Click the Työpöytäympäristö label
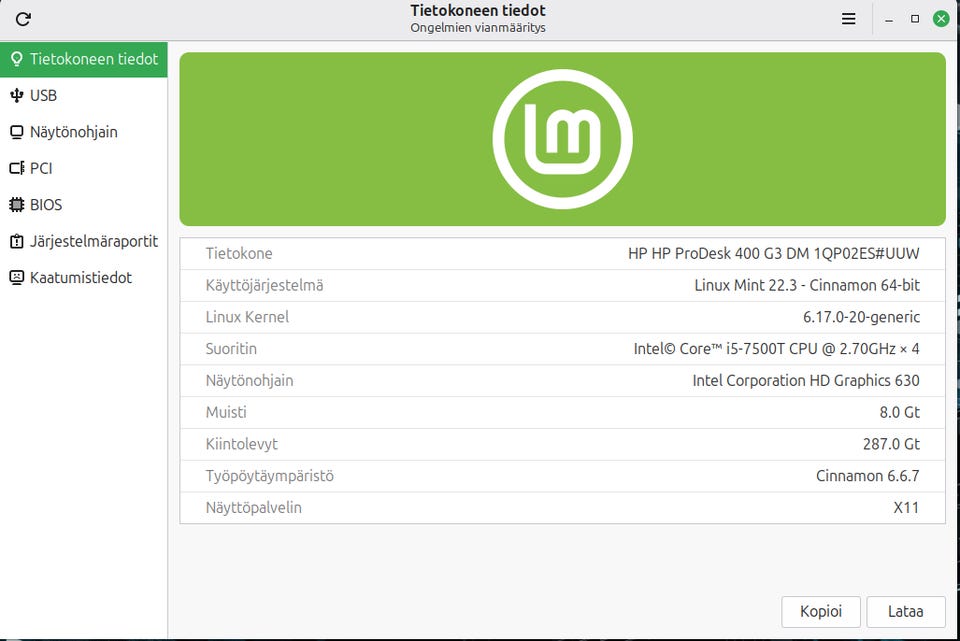 pyautogui.click(x=269, y=476)
